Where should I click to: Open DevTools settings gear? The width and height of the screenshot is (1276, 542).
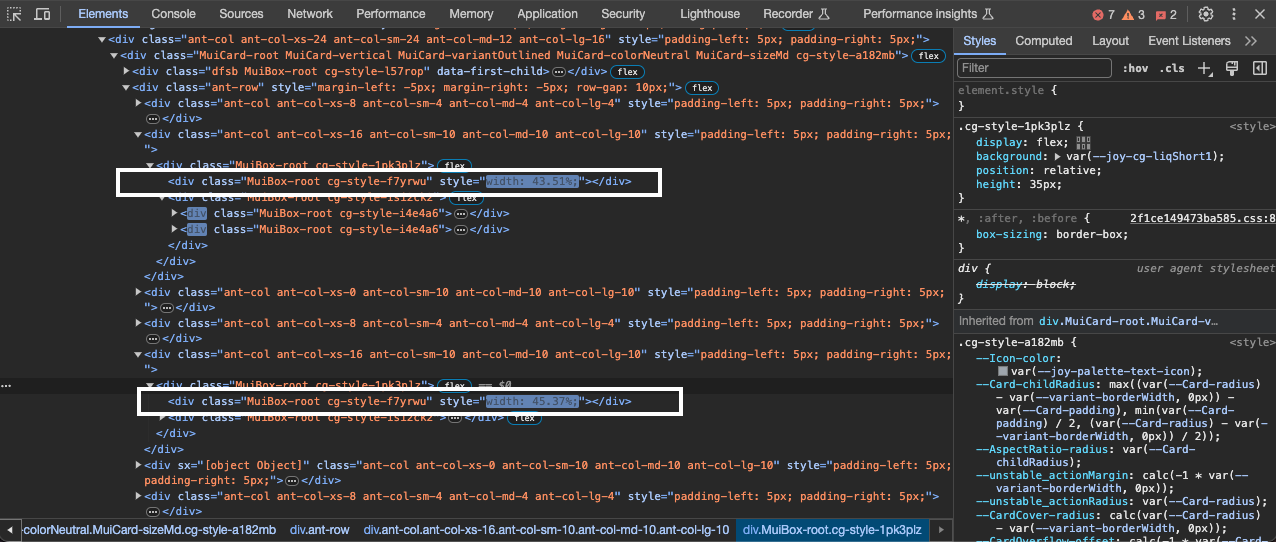tap(1206, 14)
